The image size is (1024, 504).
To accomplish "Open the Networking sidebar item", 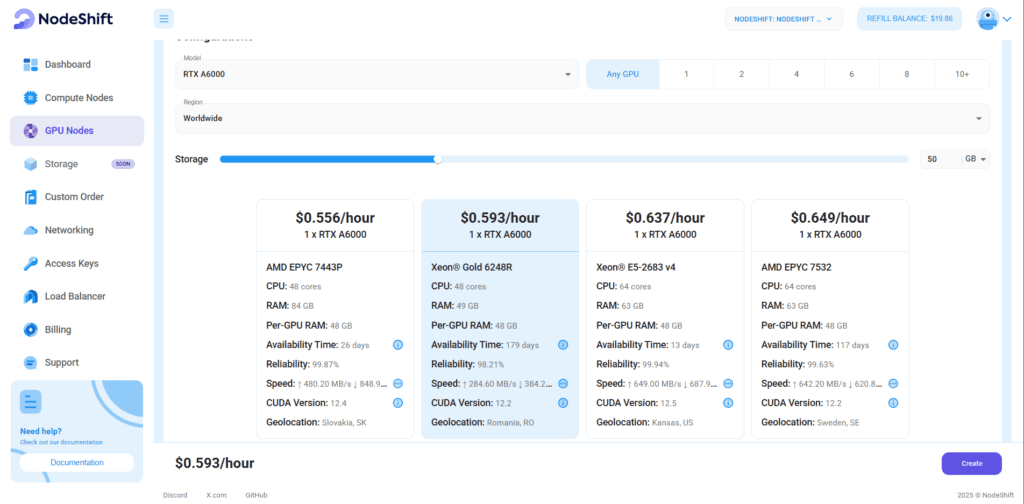I will 76,230.
